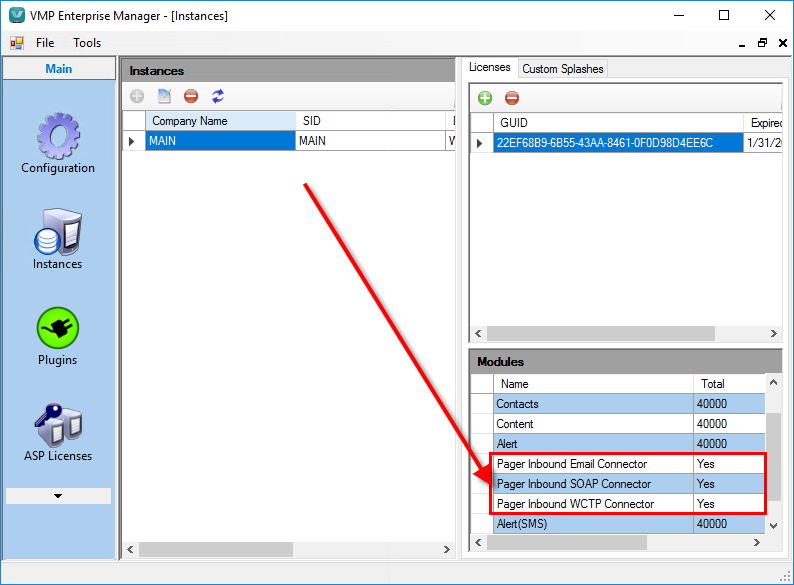This screenshot has height=585, width=794.
Task: Remove license with red minus icon
Action: click(512, 98)
